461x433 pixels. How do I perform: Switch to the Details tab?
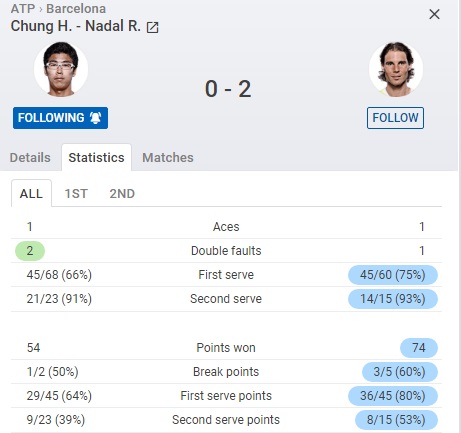tap(30, 157)
